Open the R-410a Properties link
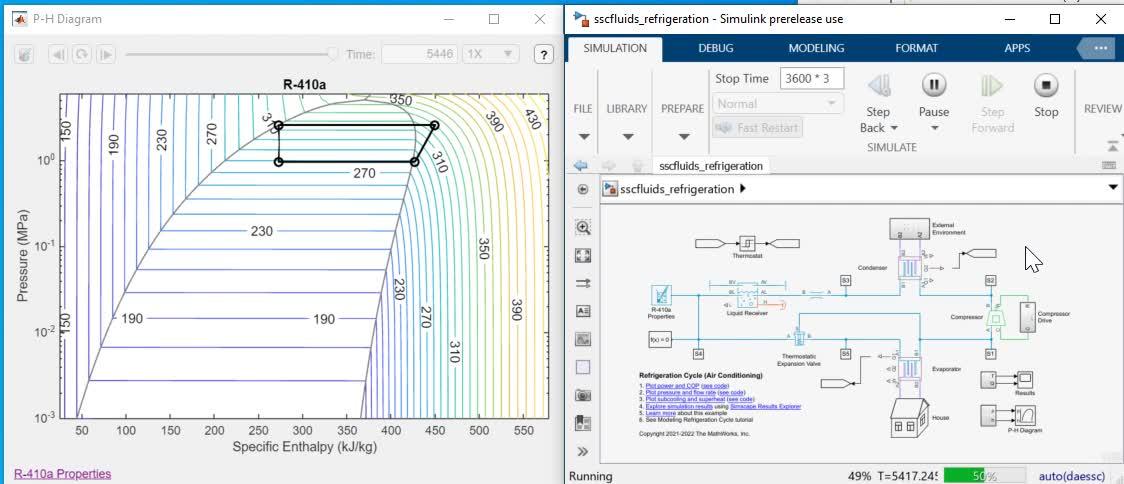 pos(62,473)
